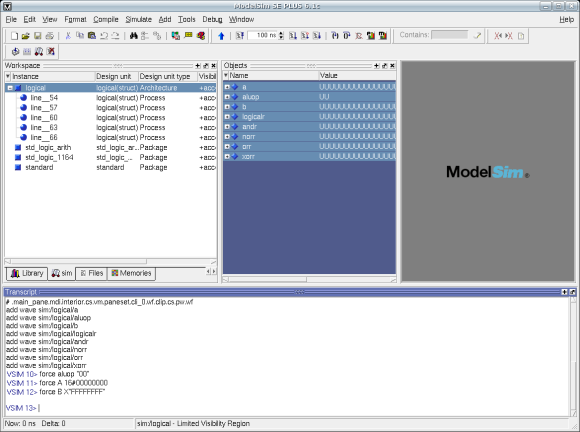The width and height of the screenshot is (580, 432).
Task: Undock the Workspace pane
Action: [x=206, y=66]
